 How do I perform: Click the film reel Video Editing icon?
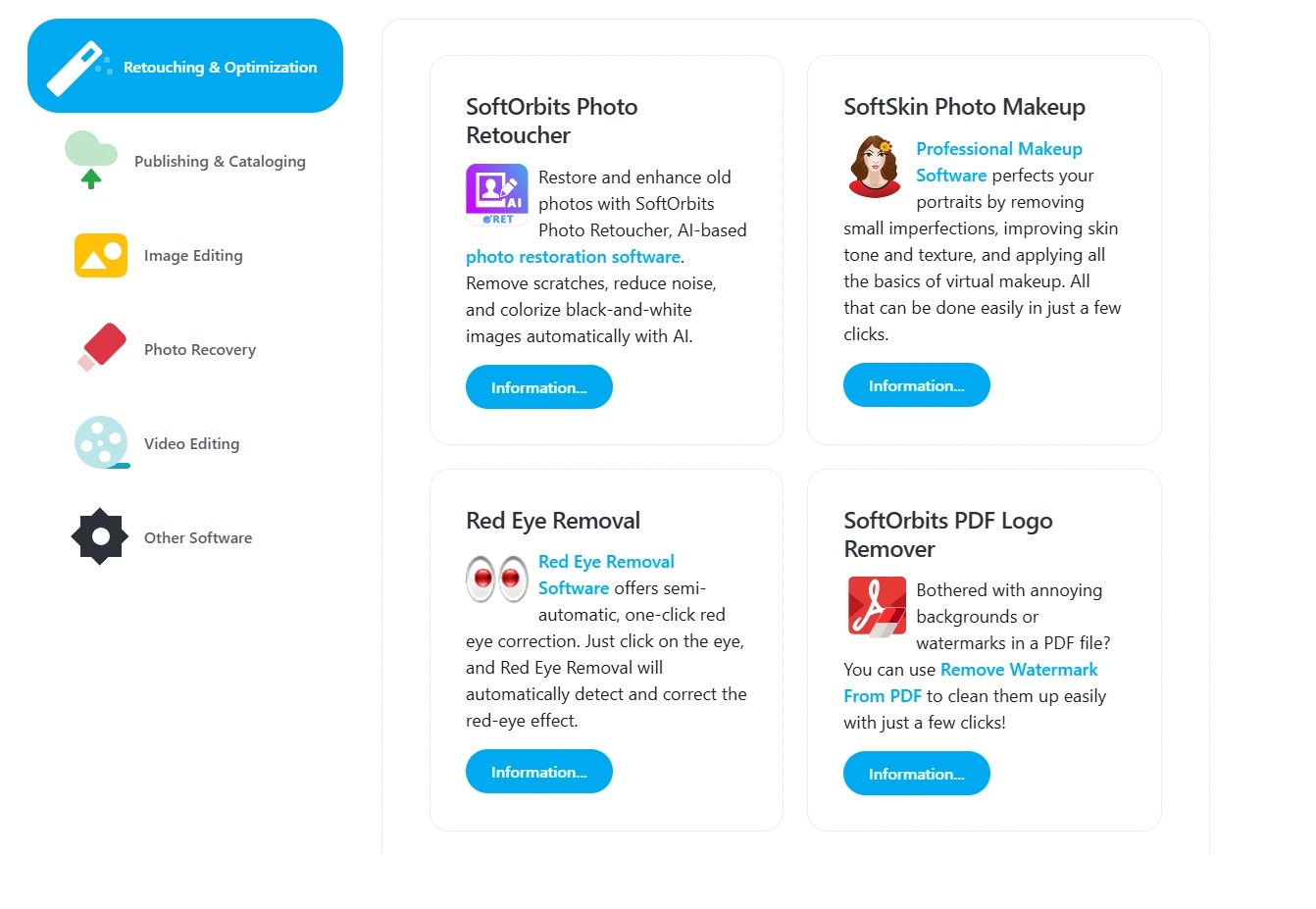pyautogui.click(x=102, y=442)
